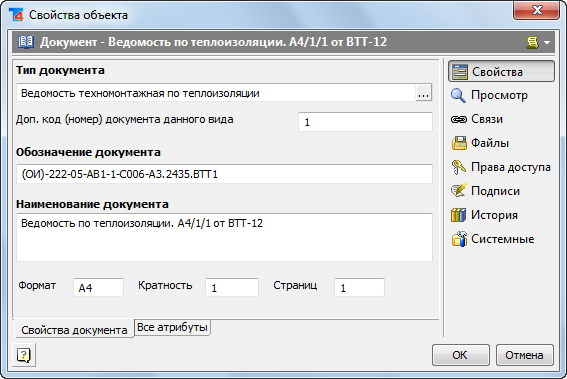This screenshot has height=379, width=567.
Task: Click the help question mark icon
Action: 24,355
